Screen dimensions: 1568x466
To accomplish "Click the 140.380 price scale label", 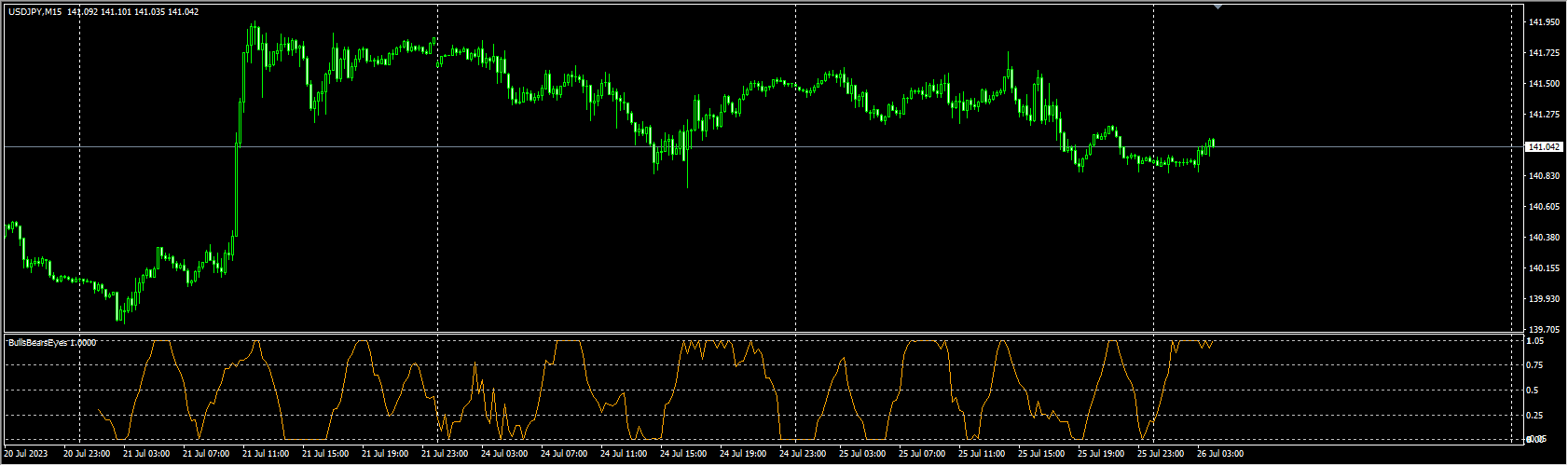I will click(x=1544, y=238).
